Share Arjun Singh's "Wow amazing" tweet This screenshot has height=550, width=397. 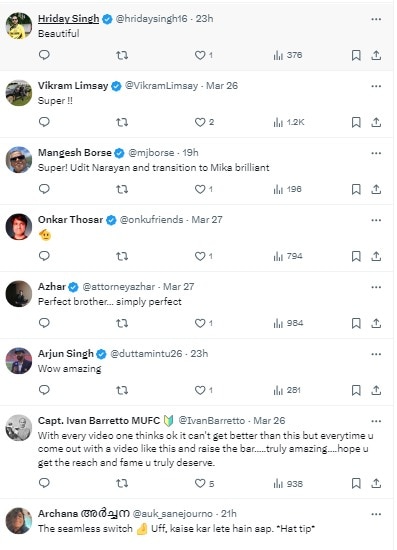tap(376, 390)
